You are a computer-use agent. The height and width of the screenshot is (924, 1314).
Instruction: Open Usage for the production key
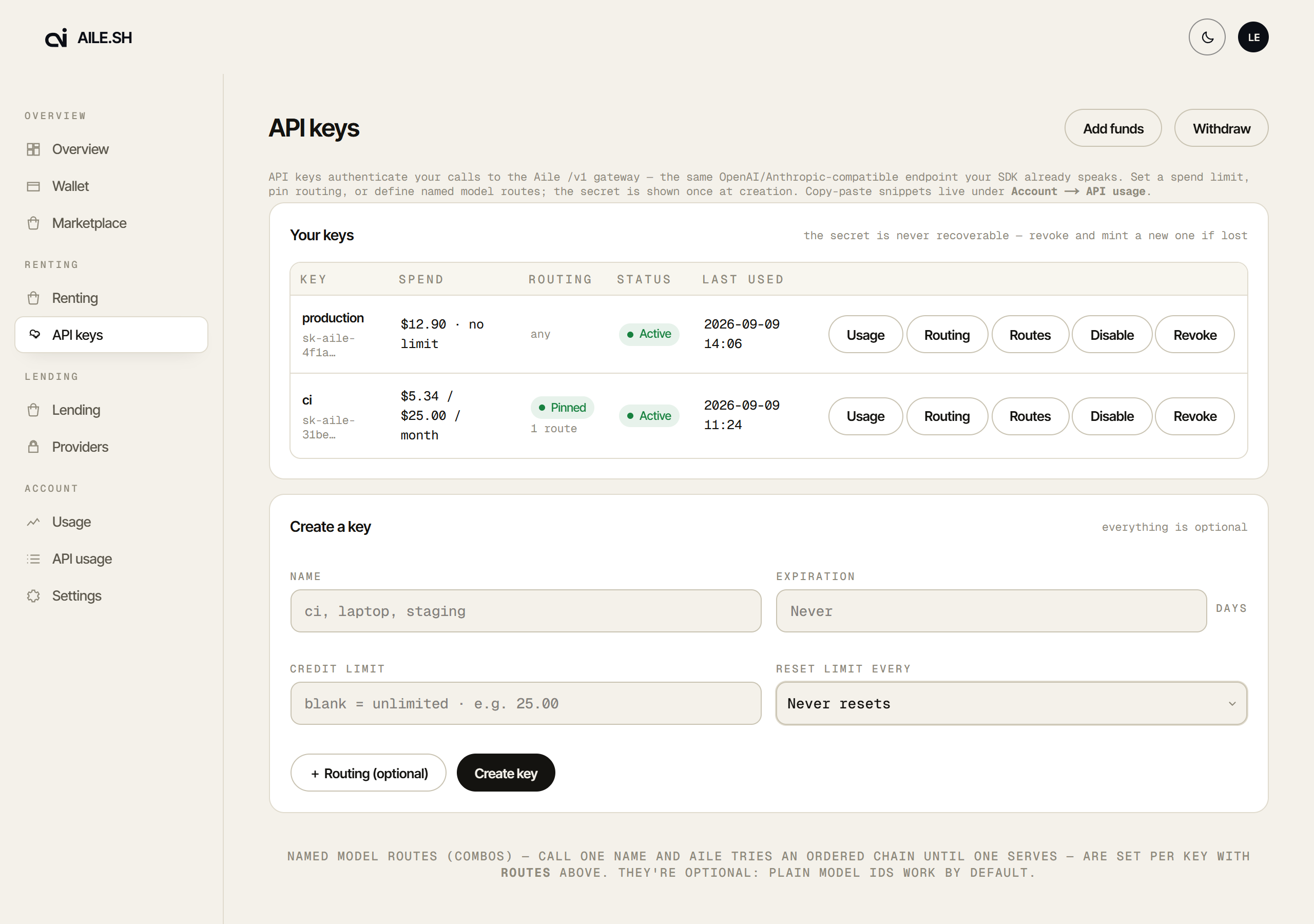[865, 335]
